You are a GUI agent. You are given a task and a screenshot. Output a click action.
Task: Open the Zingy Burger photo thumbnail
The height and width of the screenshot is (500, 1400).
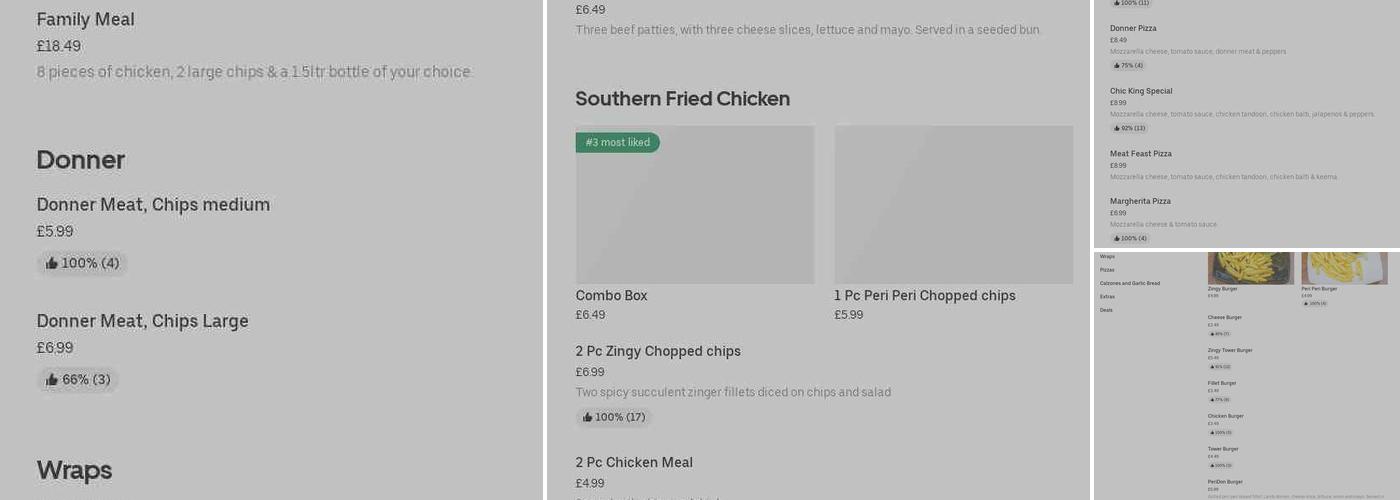tap(1250, 268)
